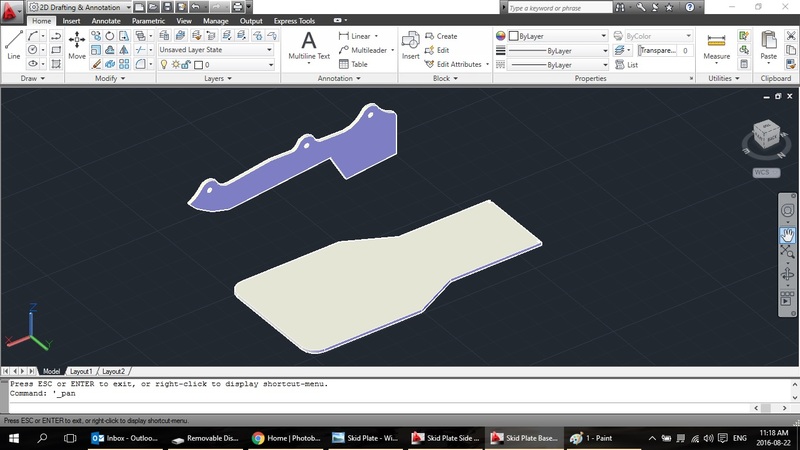Select the Erase tool
800x450 pixels.
[96, 64]
